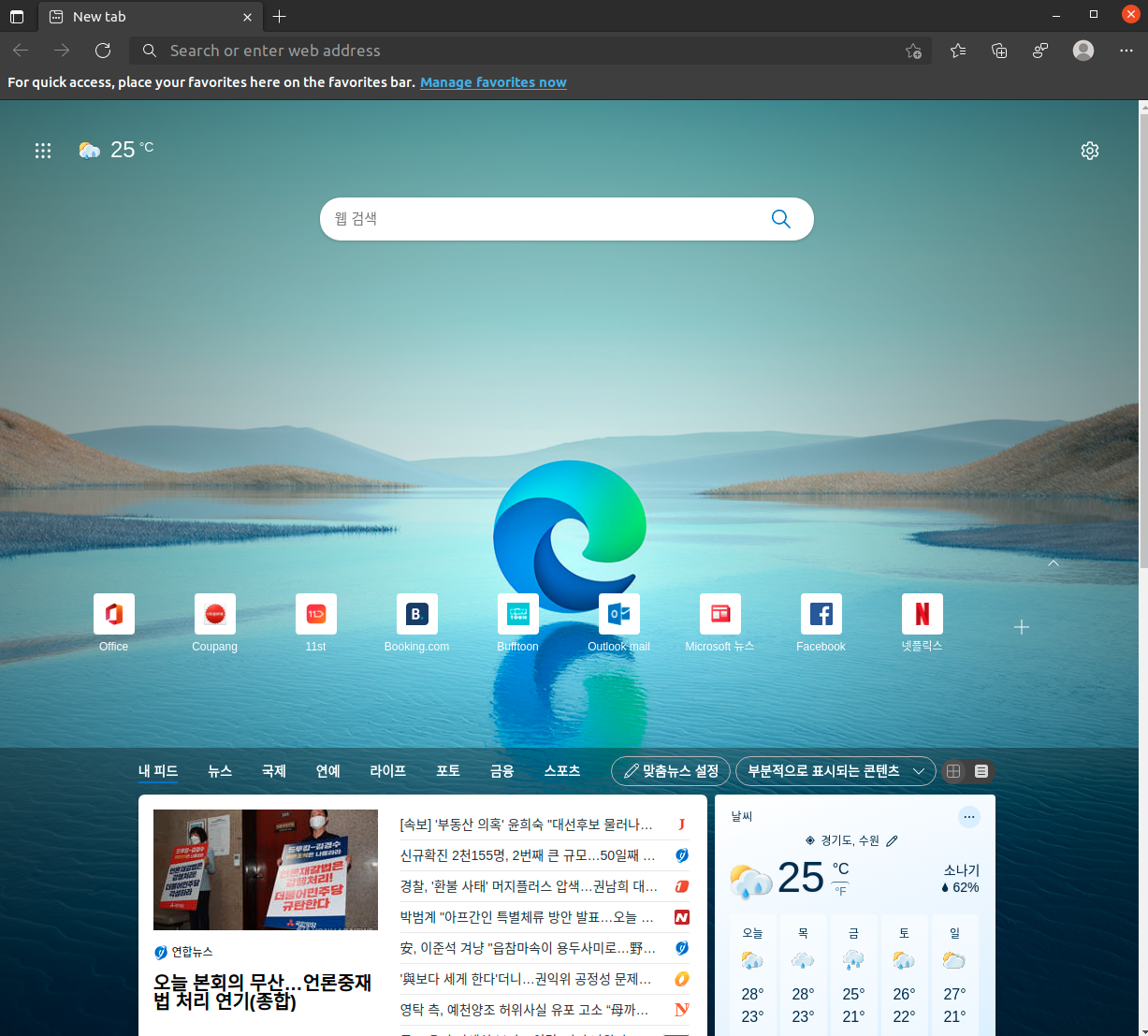Open the Booking.com quick link

[417, 623]
